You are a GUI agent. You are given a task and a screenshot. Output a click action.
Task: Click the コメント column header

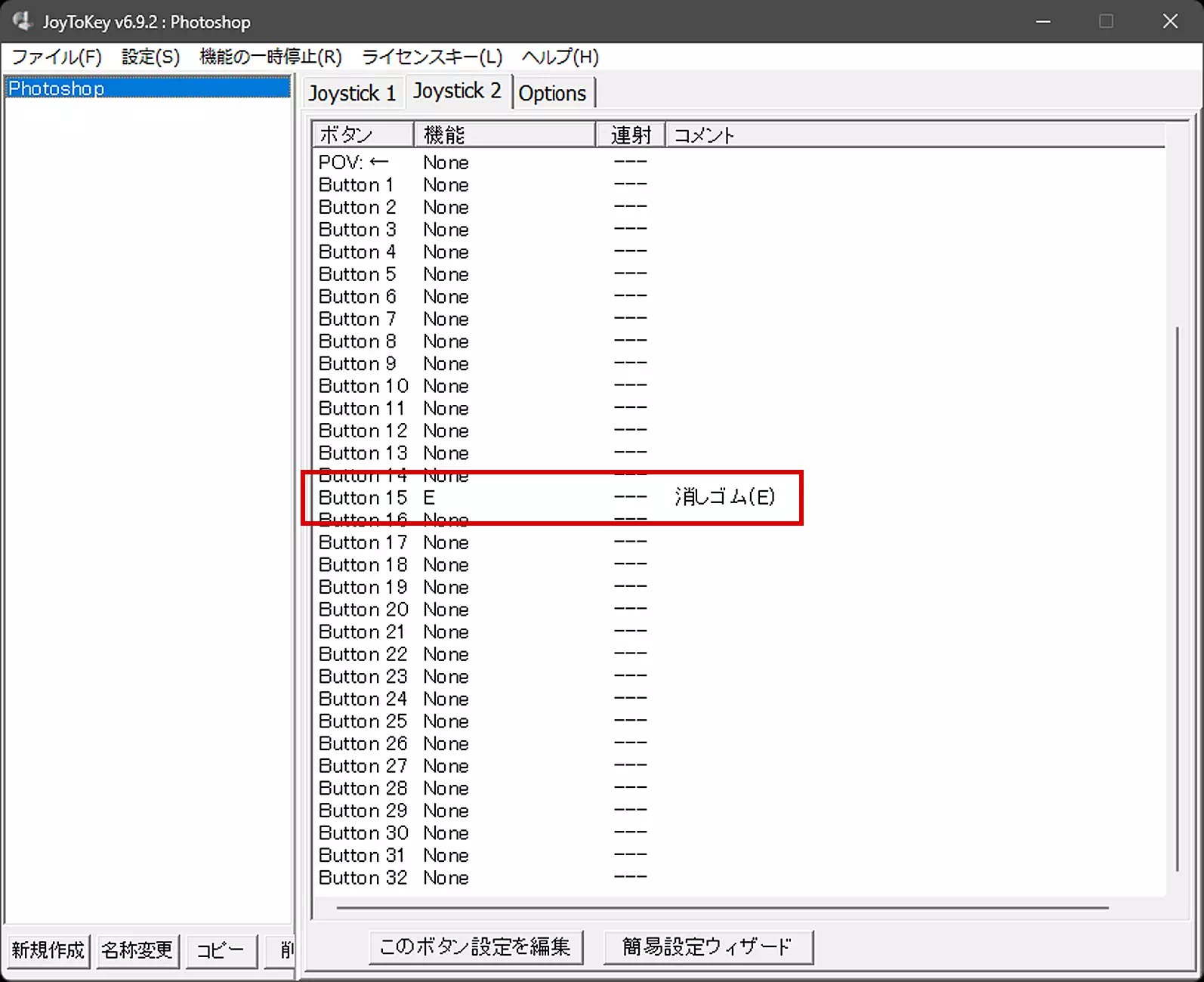pyautogui.click(x=915, y=134)
